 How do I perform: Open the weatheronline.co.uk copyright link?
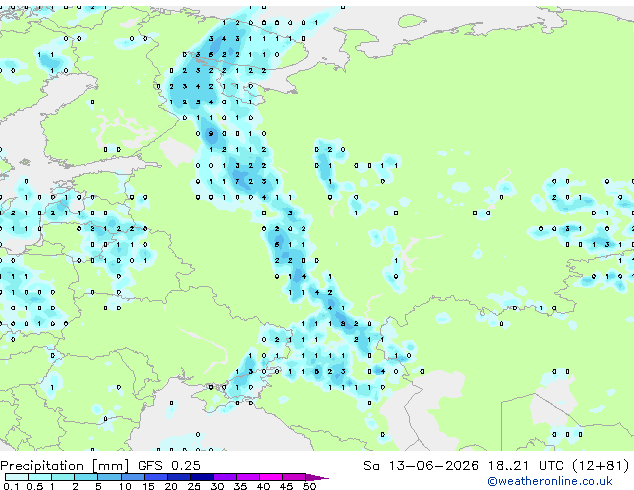(550, 481)
